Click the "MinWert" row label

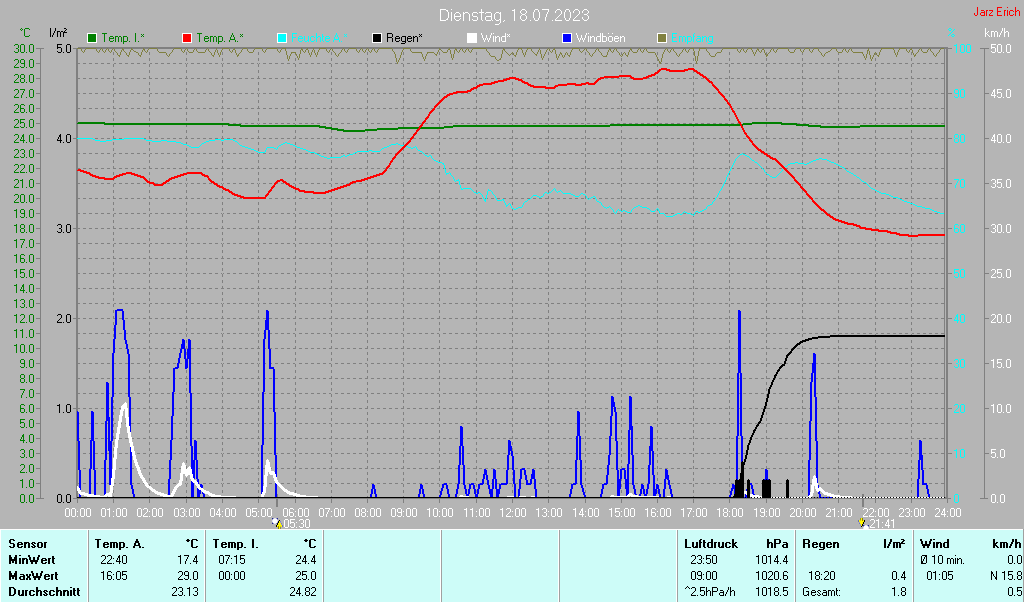pos(31,560)
